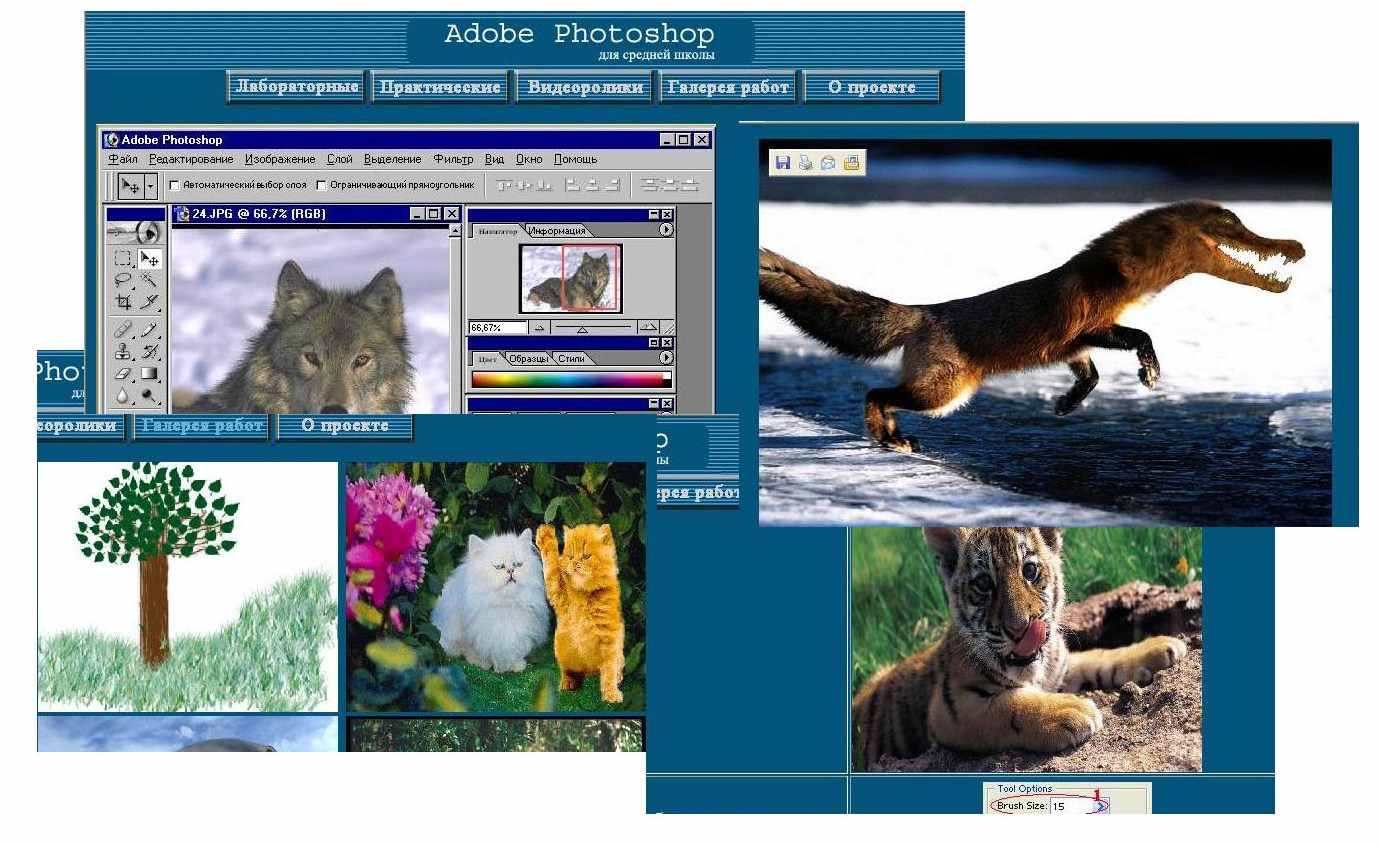Open the Brush Size dropdown arrow
1380x845 pixels.
[x=1100, y=806]
